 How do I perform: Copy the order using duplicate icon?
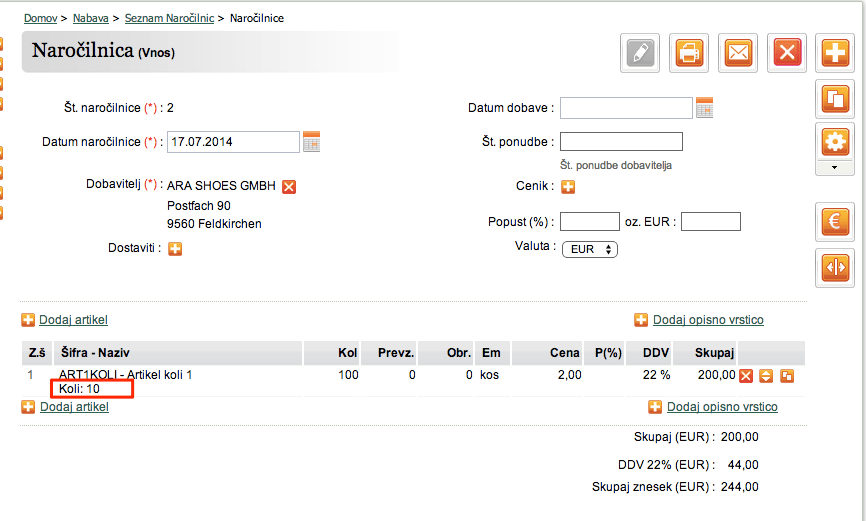(835, 99)
